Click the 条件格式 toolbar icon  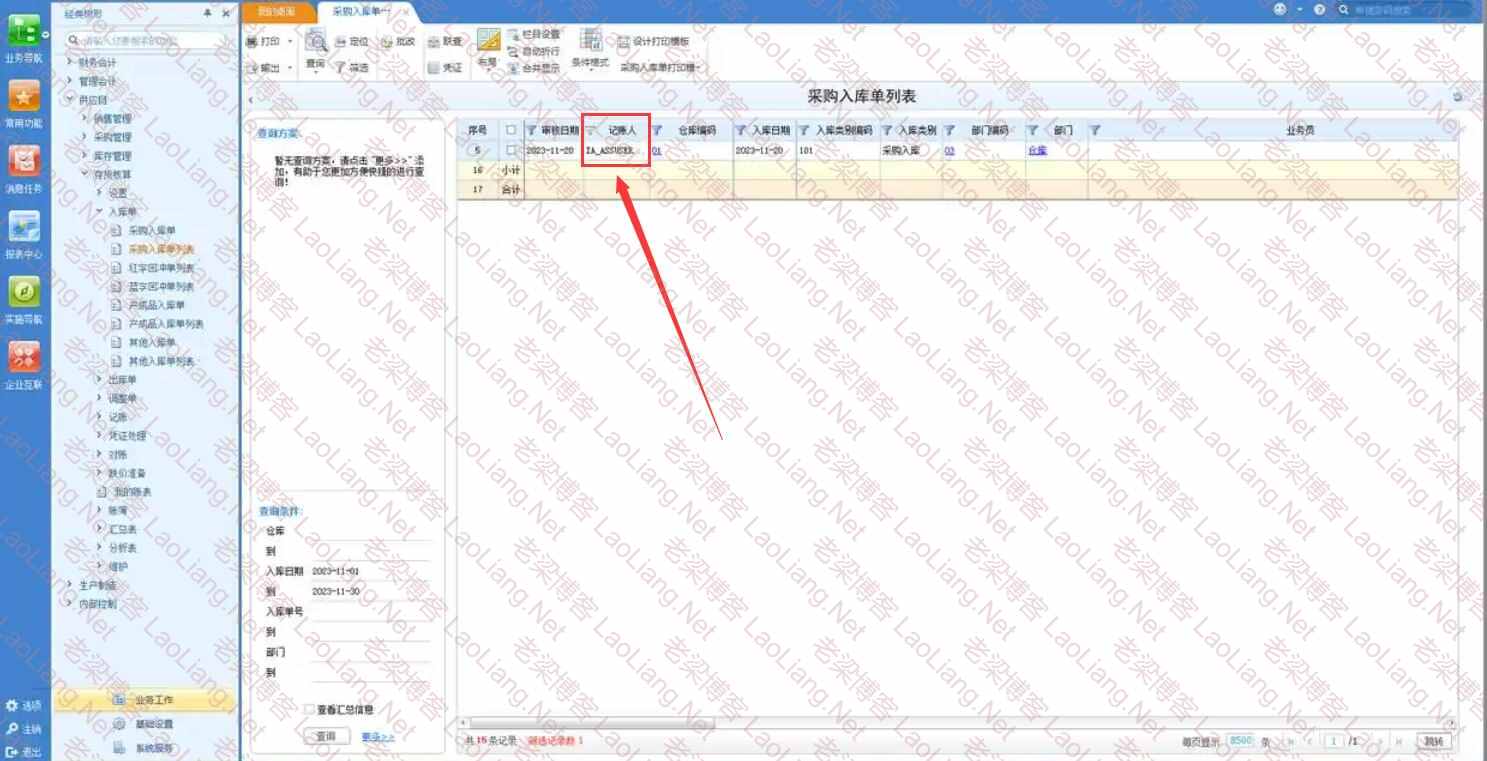(x=590, y=42)
